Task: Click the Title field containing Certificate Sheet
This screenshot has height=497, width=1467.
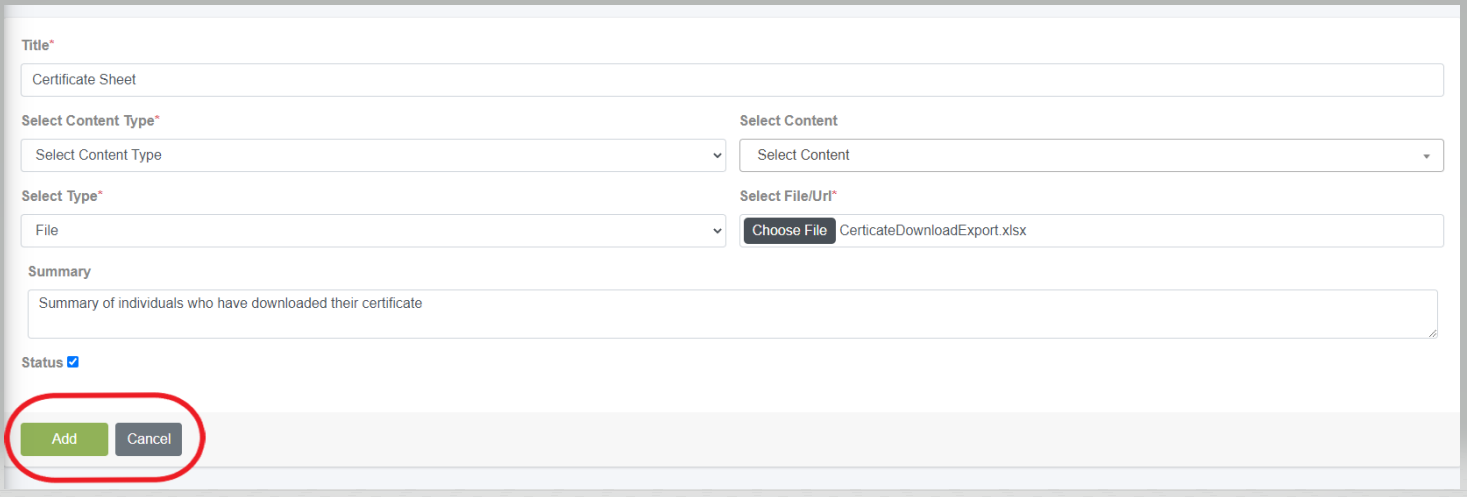Action: (x=732, y=80)
